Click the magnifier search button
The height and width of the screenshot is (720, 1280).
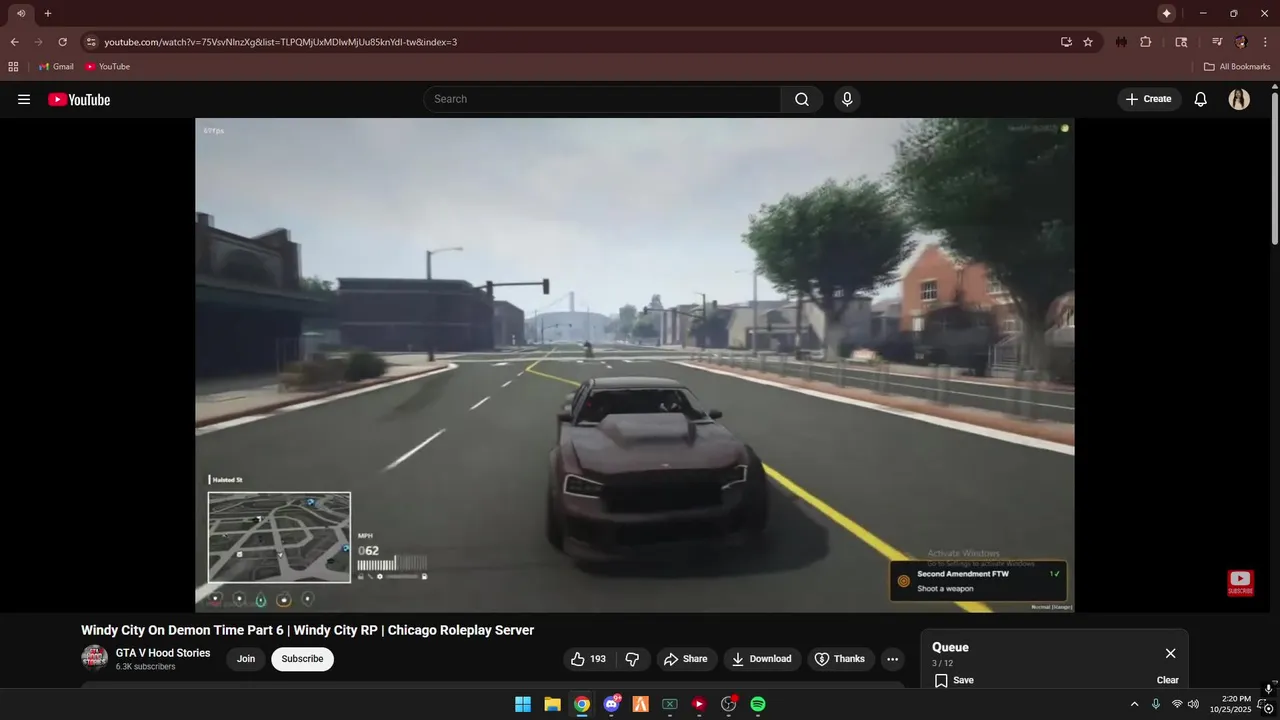802,99
